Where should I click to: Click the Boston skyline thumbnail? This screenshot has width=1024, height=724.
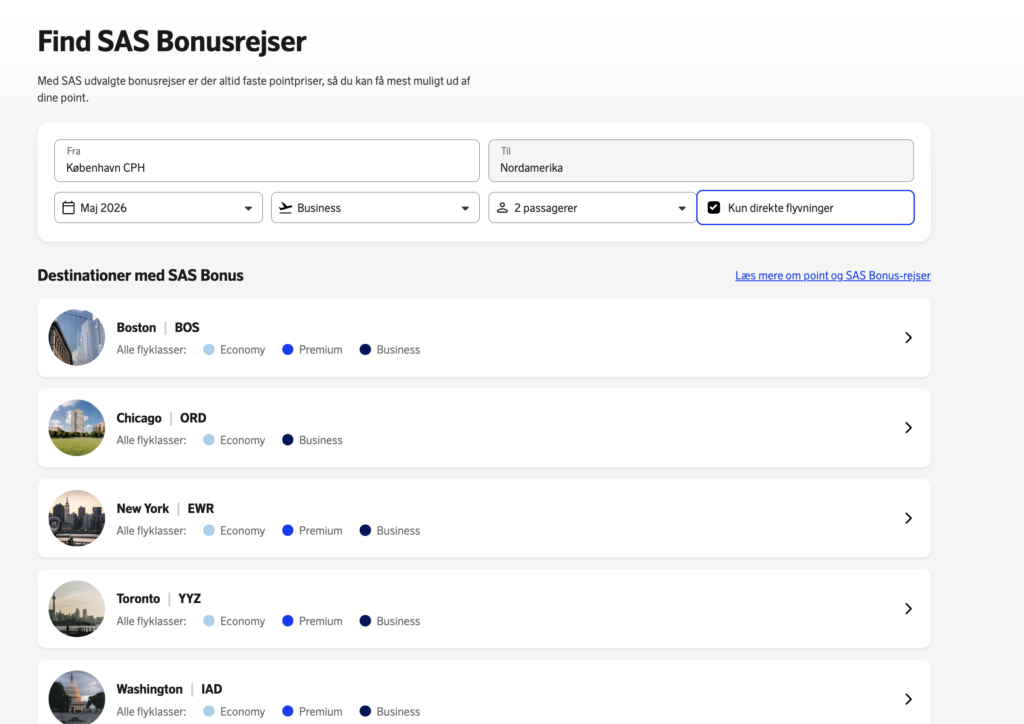[77, 338]
